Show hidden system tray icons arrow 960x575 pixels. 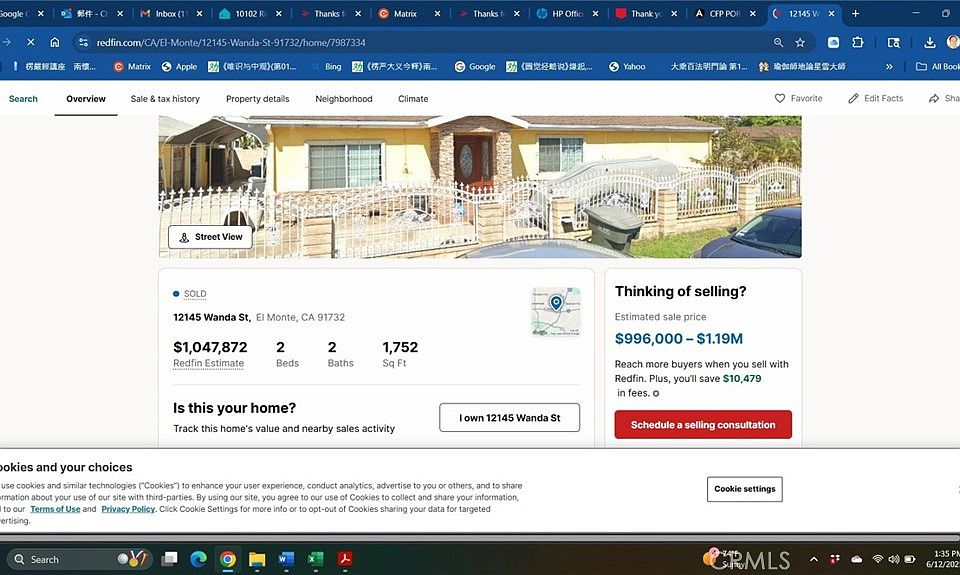[814, 559]
